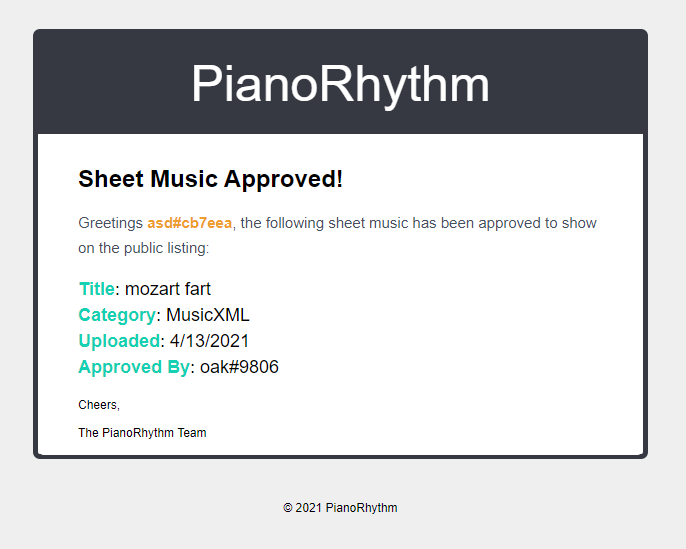686x549 pixels.
Task: Click approver name oak#9806
Action: tap(239, 367)
